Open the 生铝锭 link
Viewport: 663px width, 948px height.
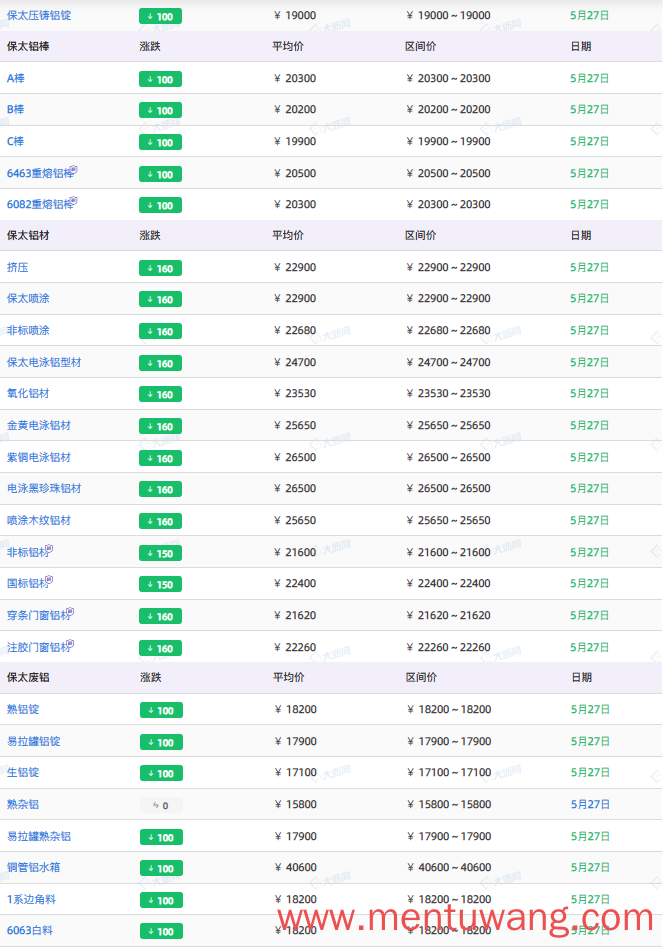pos(23,772)
